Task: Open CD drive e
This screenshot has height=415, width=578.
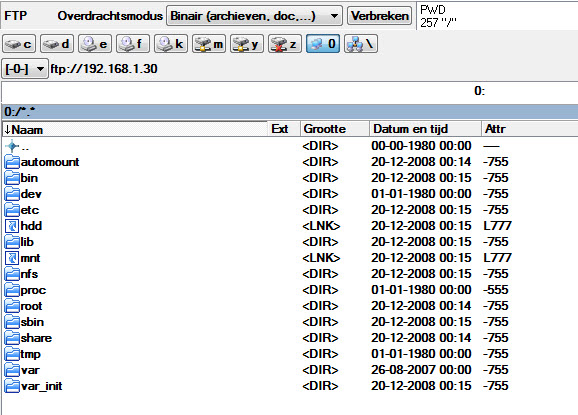Action: pos(95,44)
